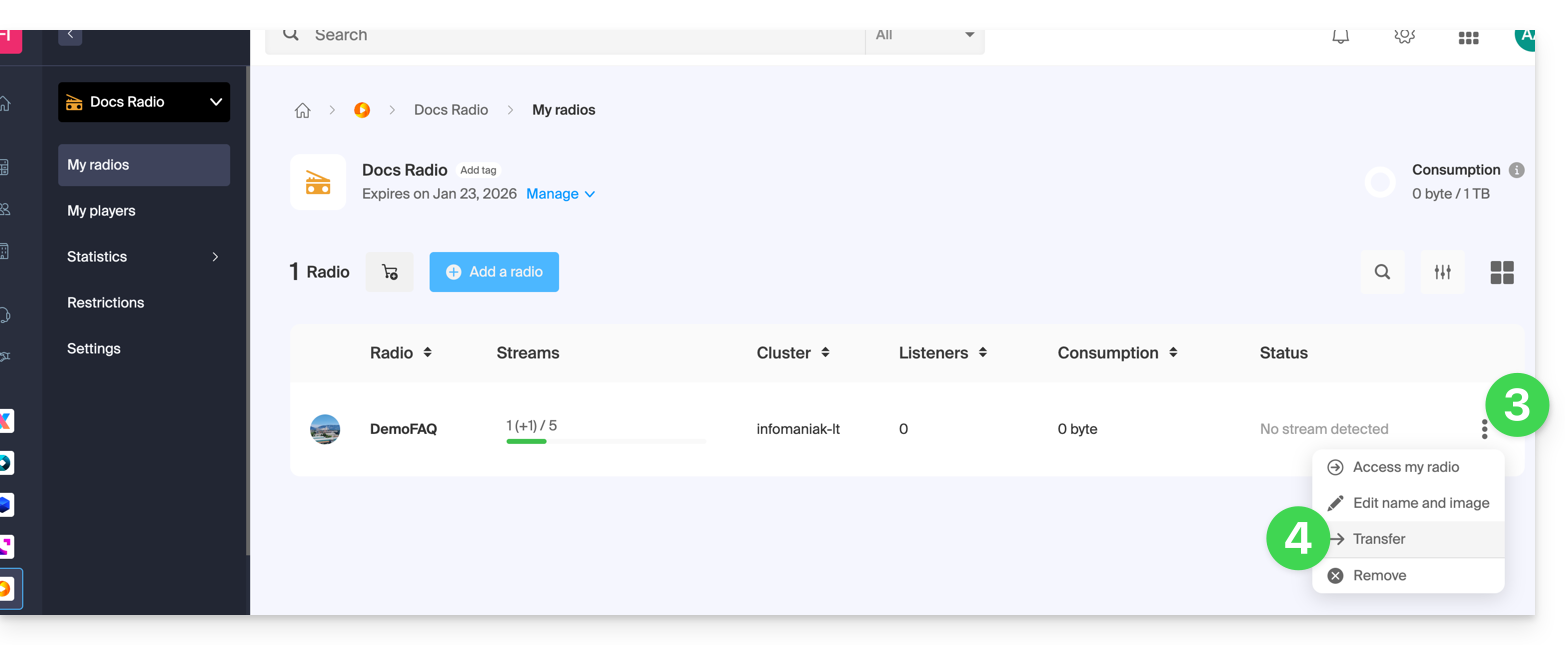Click the search radios magnifier icon

(x=1382, y=272)
